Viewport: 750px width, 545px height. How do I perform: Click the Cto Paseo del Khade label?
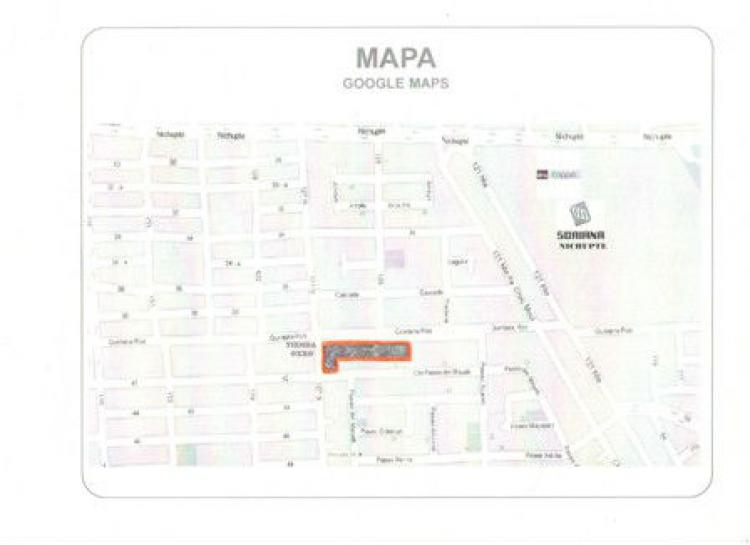click(442, 372)
